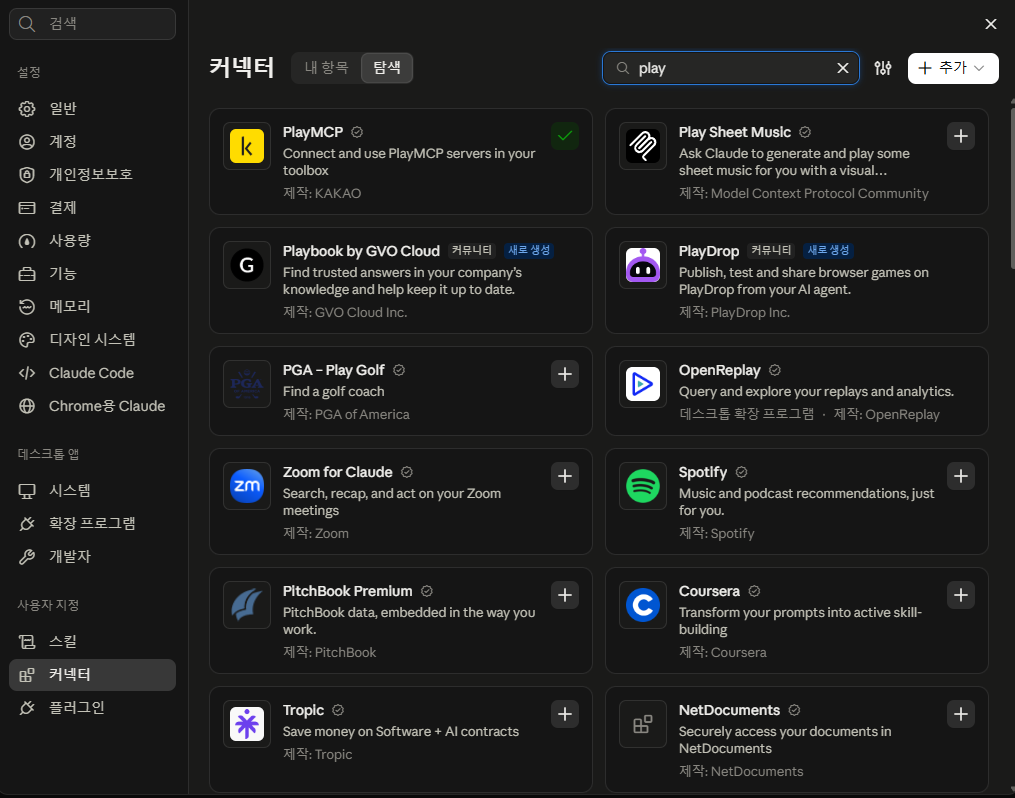
Task: Click the Coursera blue logo
Action: pos(643,605)
